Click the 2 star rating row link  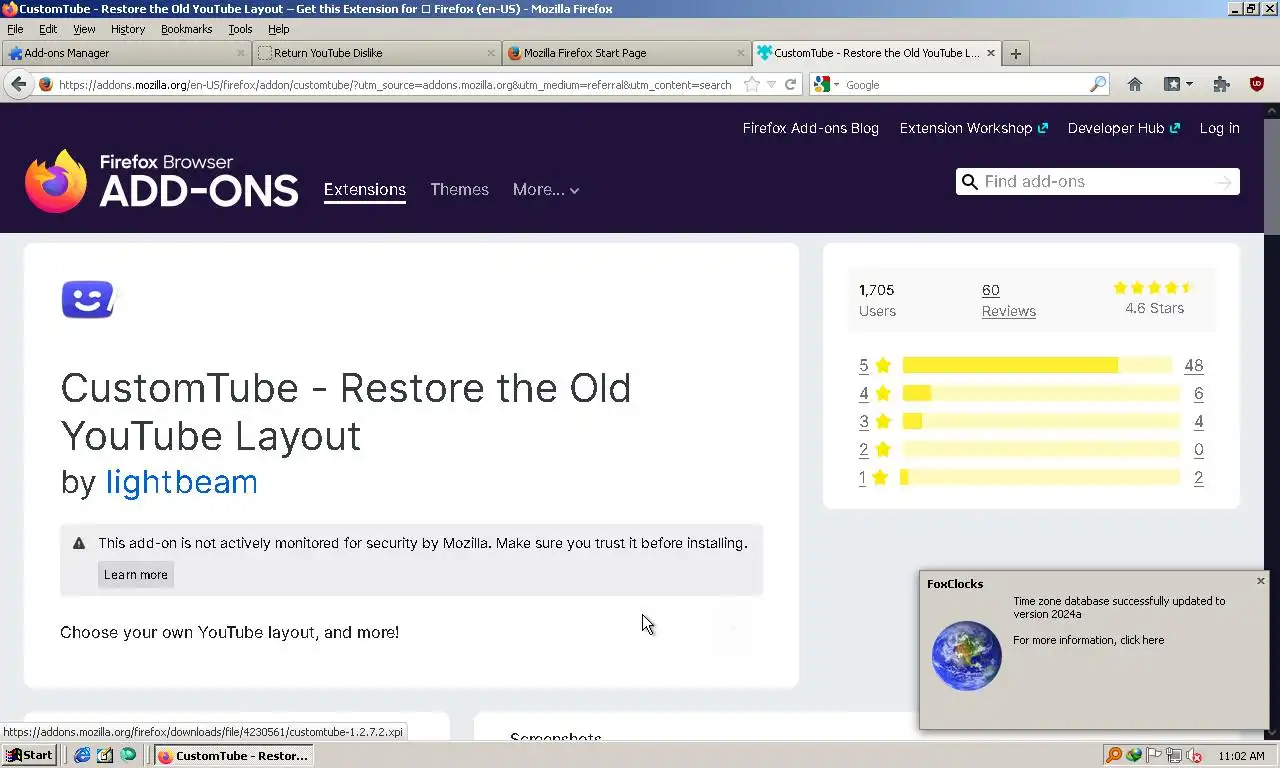(x=1031, y=449)
